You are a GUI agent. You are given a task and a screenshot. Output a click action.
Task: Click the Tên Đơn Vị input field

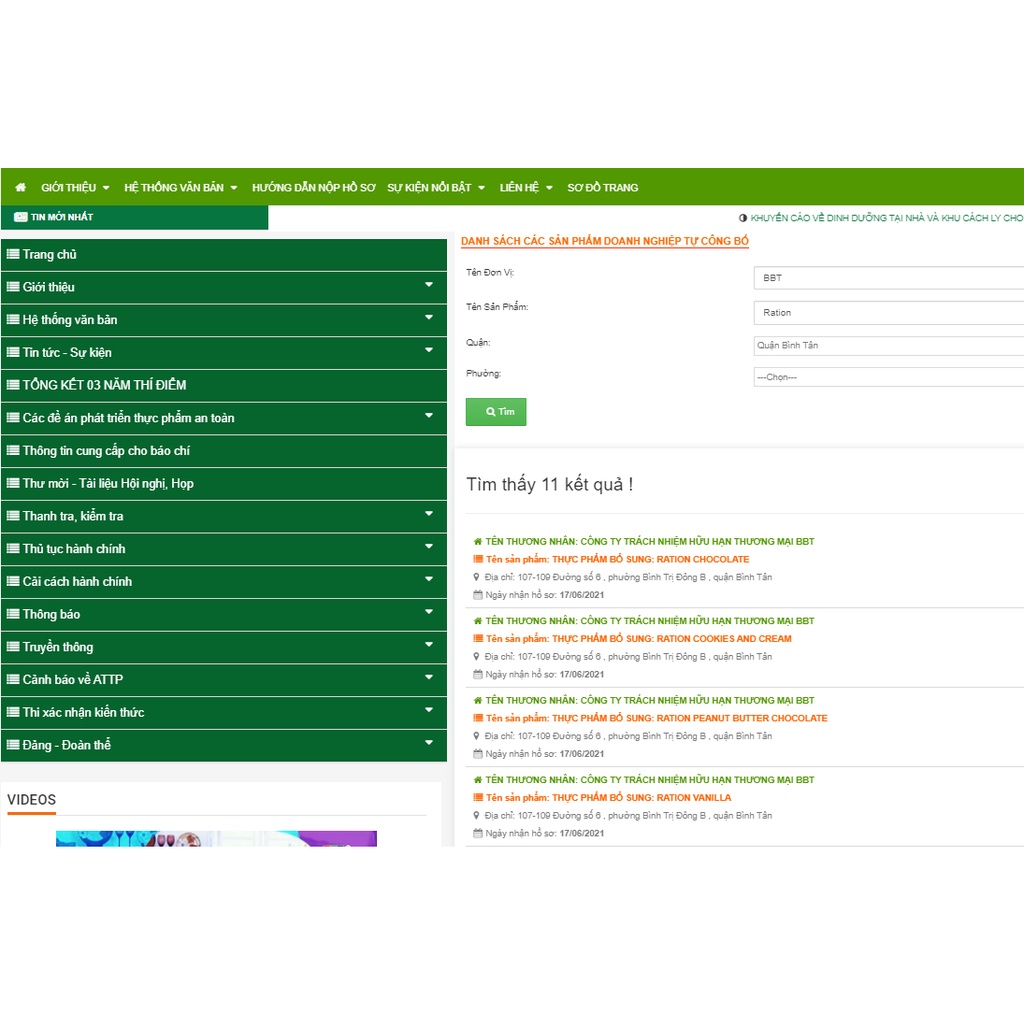click(888, 278)
